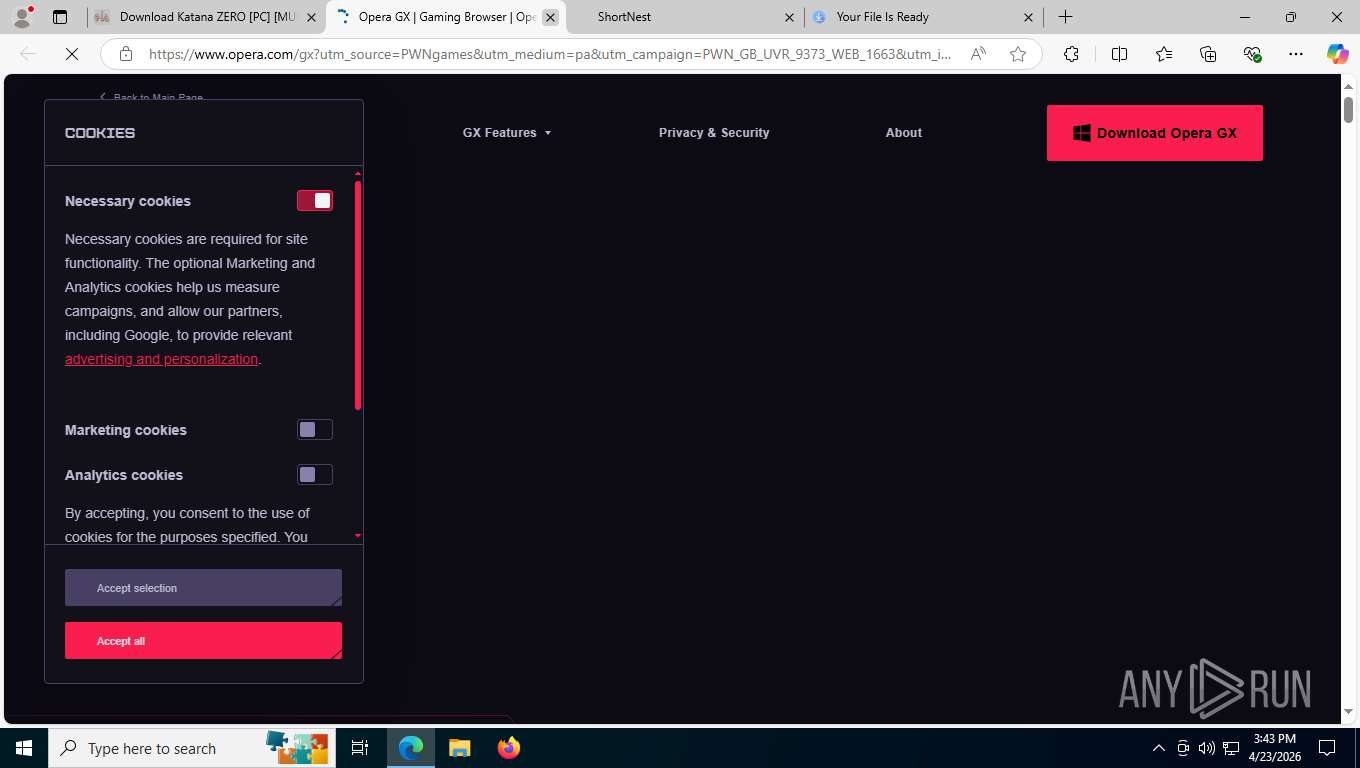
Task: Open the volume speaker icon
Action: [x=1207, y=748]
